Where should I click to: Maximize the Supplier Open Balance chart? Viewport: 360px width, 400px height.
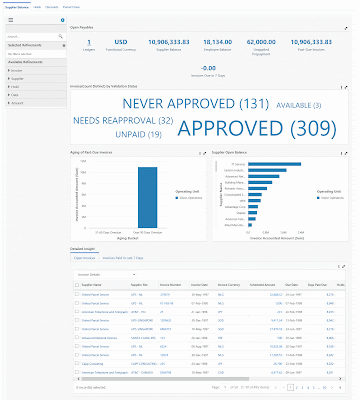click(346, 153)
